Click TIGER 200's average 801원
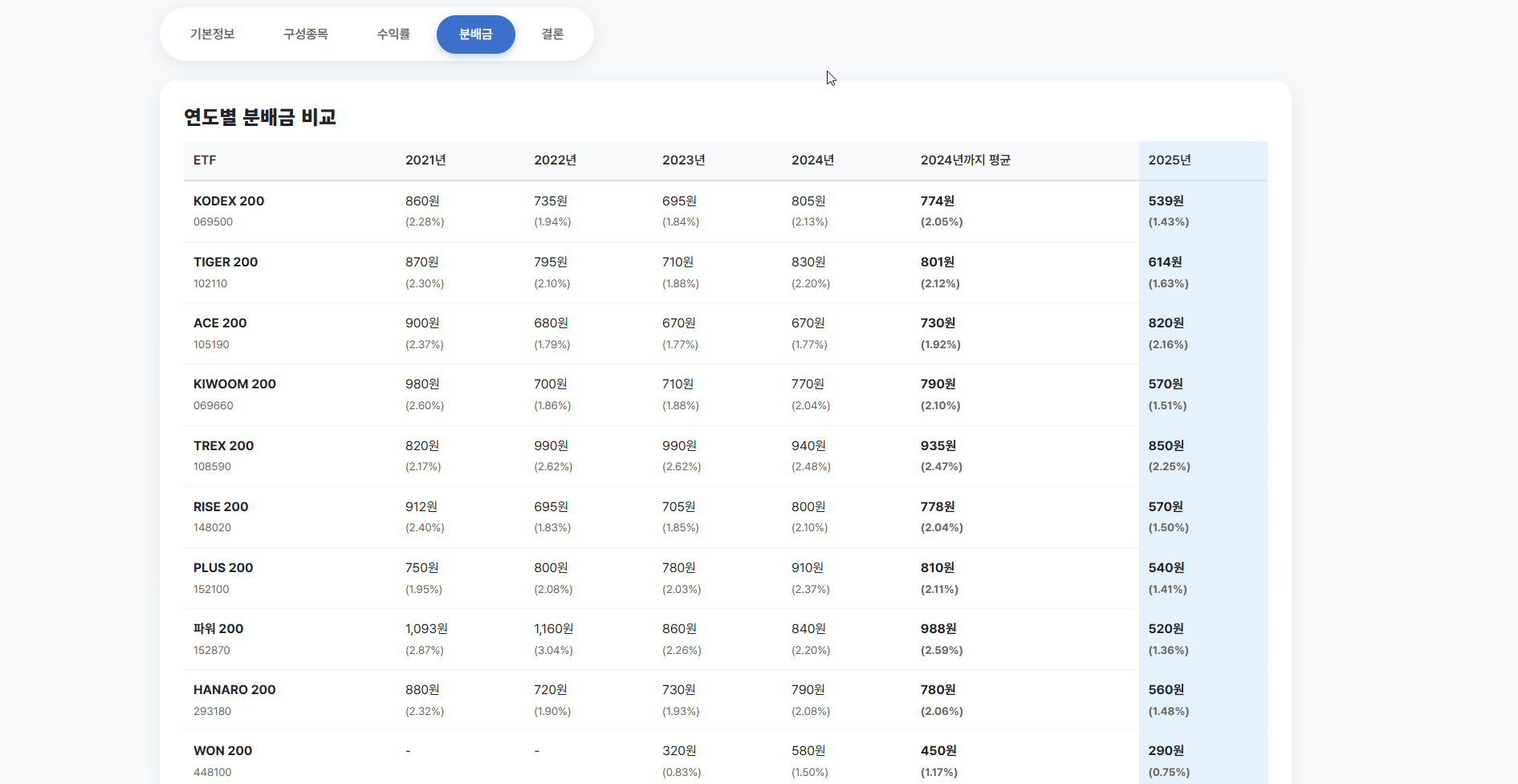This screenshot has height=784, width=1518. tap(938, 262)
